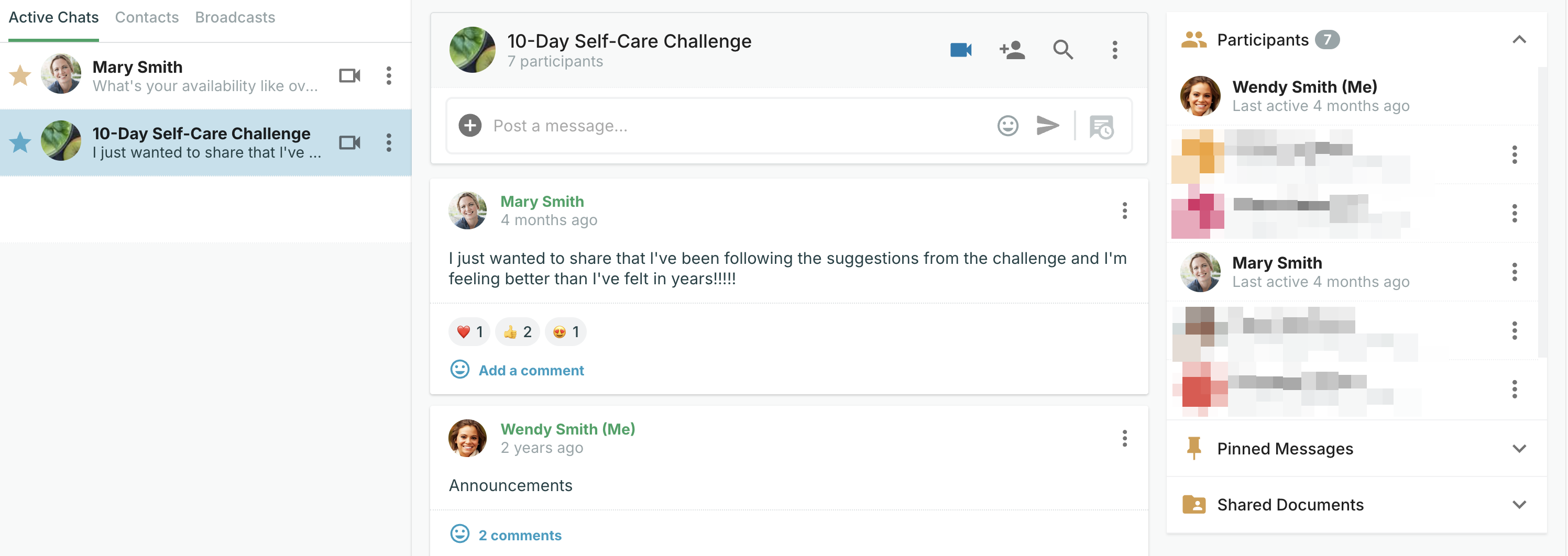Toggle the thumbs-up reaction with count 2

pyautogui.click(x=518, y=332)
